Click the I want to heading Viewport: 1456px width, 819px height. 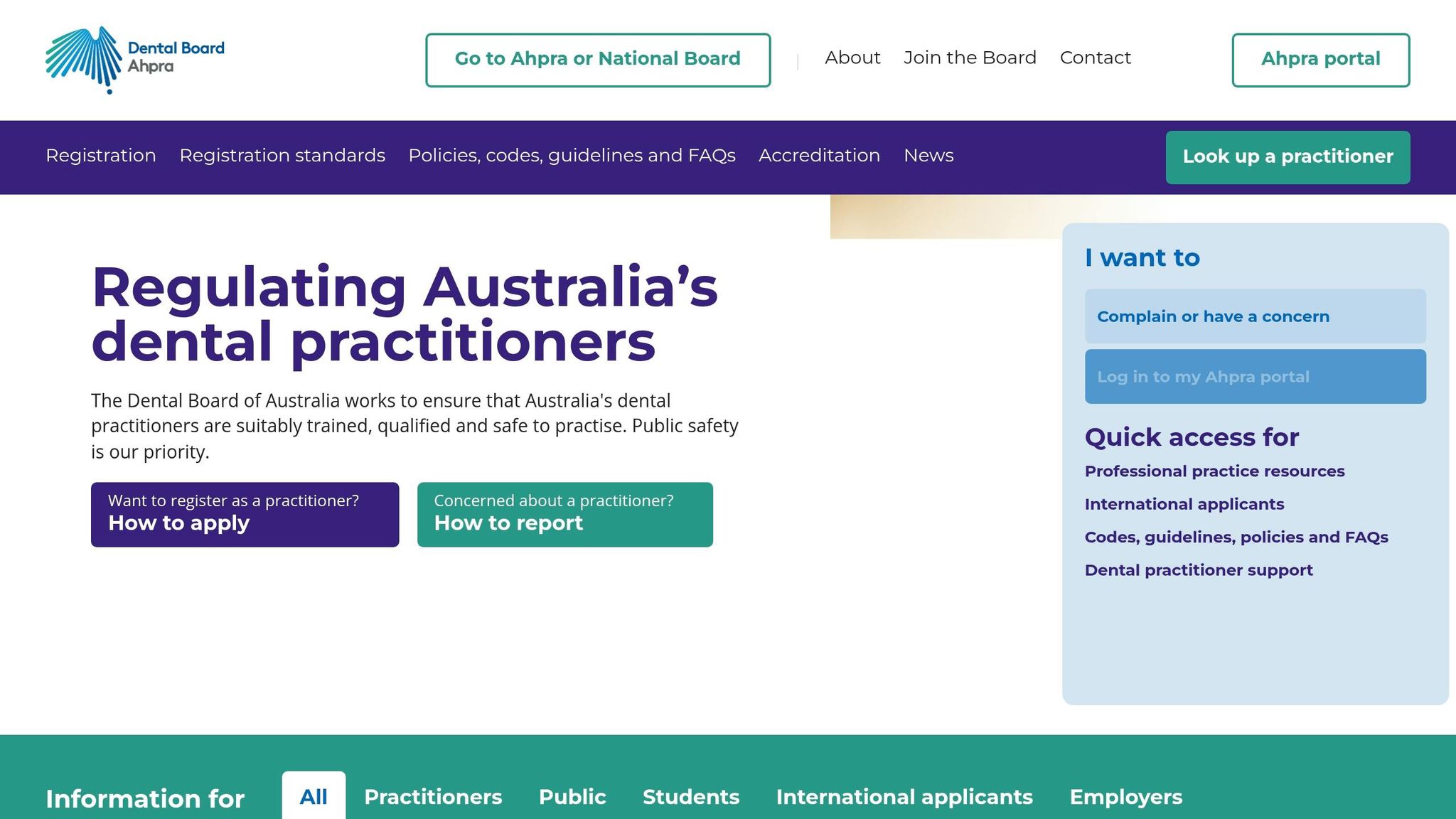click(x=1142, y=257)
